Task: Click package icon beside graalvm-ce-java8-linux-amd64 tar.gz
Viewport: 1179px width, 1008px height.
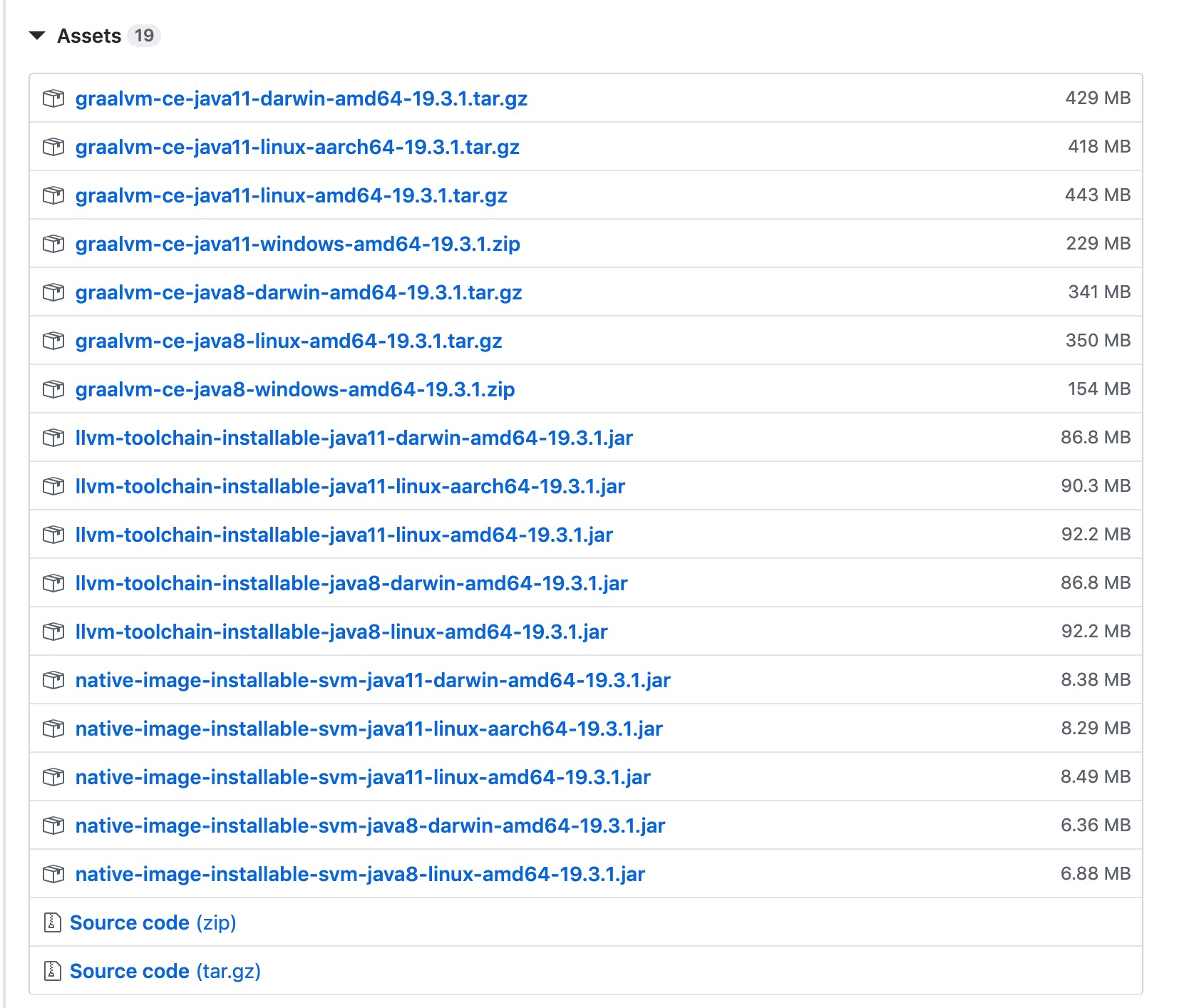Action: pos(53,341)
